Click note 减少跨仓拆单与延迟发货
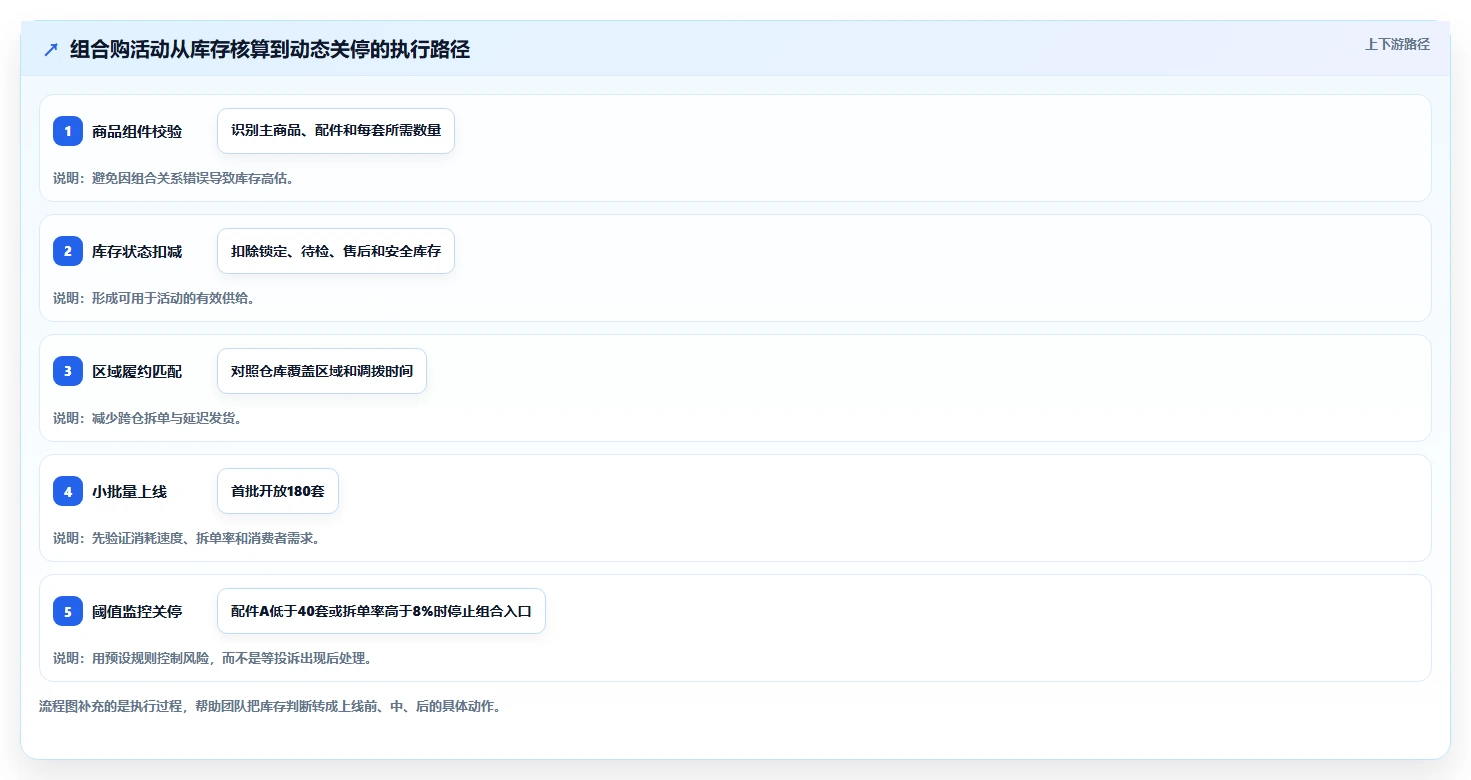Viewport: 1471px width, 780px height. (x=148, y=418)
